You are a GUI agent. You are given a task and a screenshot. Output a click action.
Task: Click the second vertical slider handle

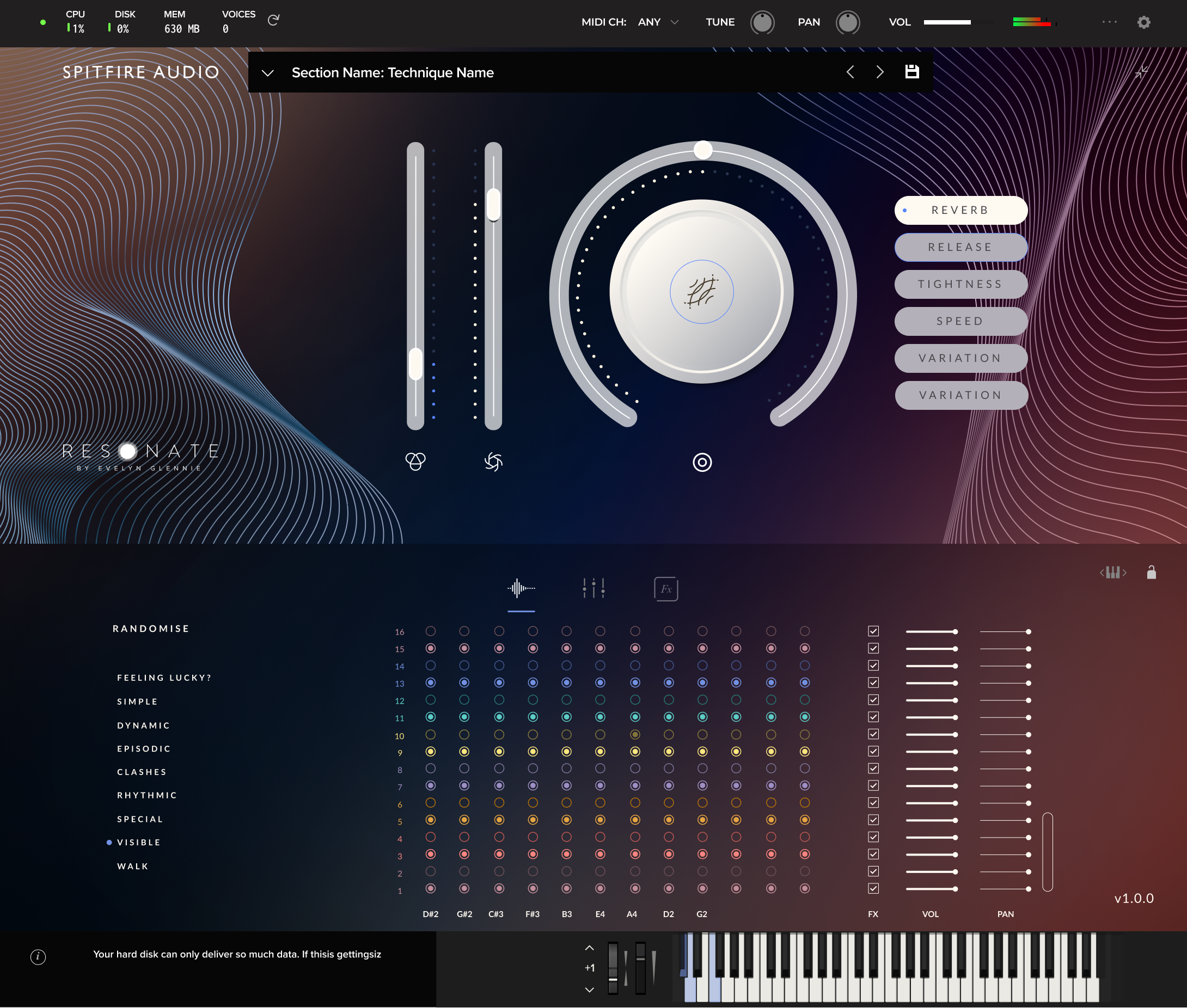494,205
